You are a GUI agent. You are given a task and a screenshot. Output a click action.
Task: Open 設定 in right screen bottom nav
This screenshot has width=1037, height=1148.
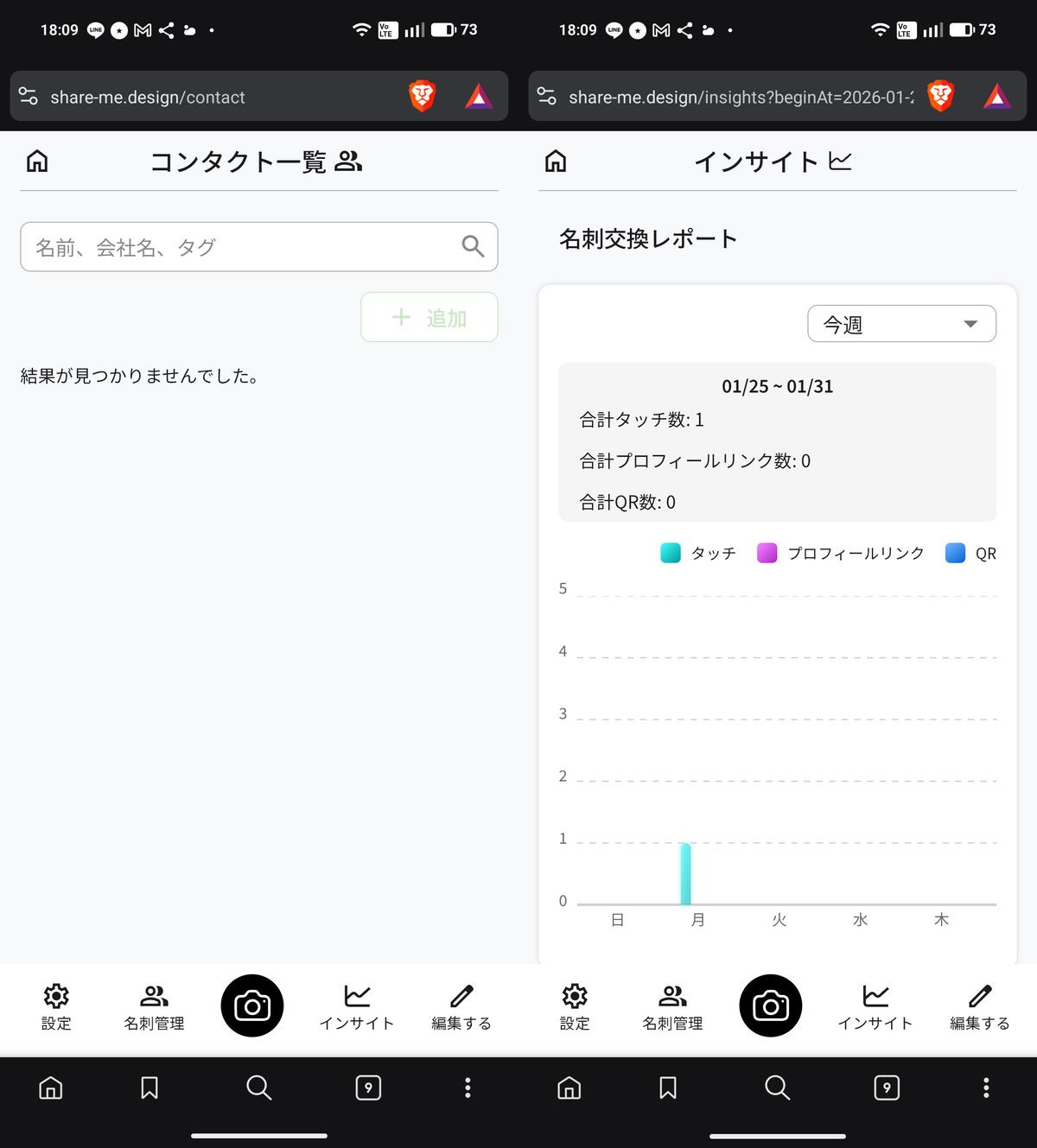click(575, 1007)
